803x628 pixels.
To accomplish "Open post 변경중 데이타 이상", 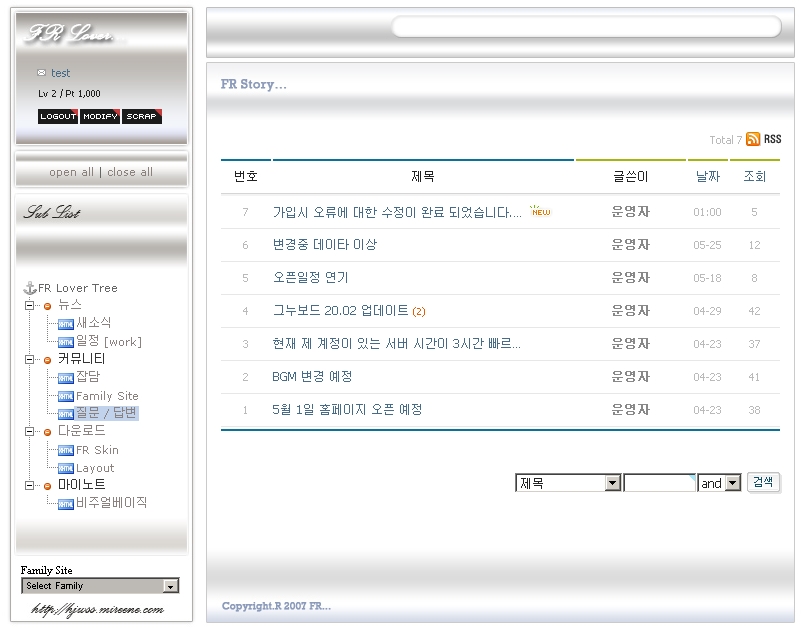I will pyautogui.click(x=325, y=245).
